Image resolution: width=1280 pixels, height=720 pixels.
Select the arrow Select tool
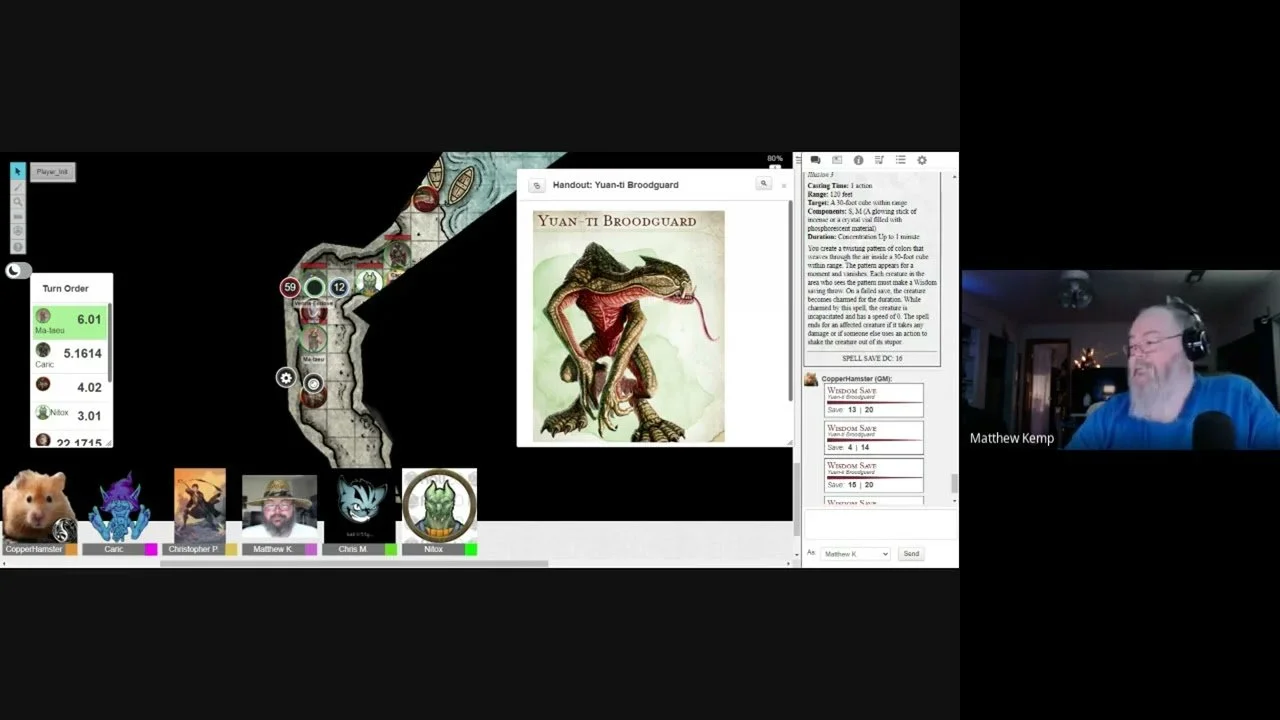tap(18, 172)
